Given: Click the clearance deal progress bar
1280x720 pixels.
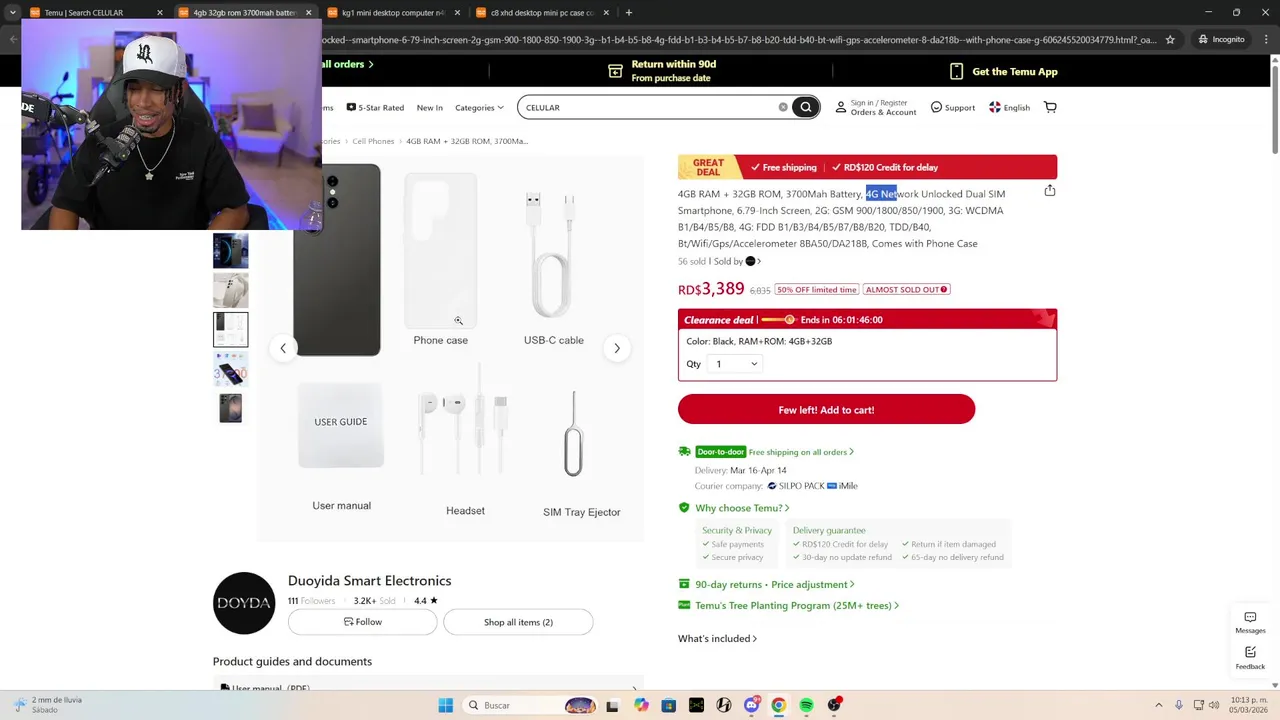Looking at the screenshot, I should (778, 320).
